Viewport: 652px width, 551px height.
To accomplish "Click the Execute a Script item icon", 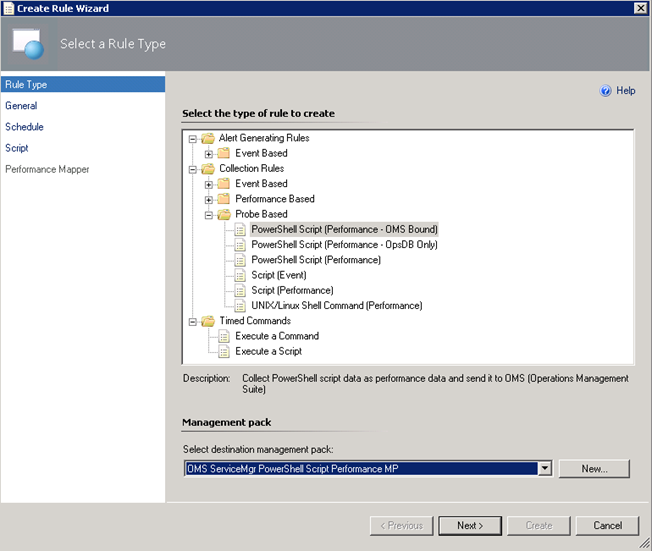I will click(x=224, y=351).
